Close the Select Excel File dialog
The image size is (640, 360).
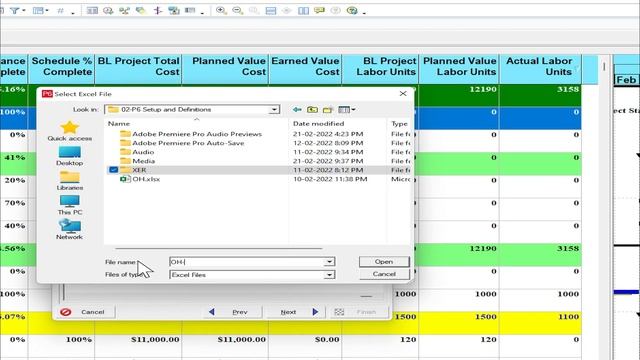click(x=403, y=93)
